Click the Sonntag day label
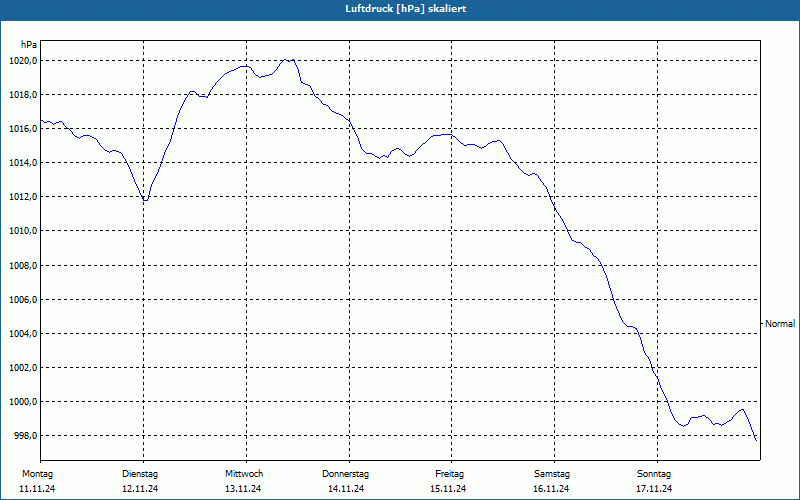The height and width of the screenshot is (500, 800). click(x=654, y=474)
